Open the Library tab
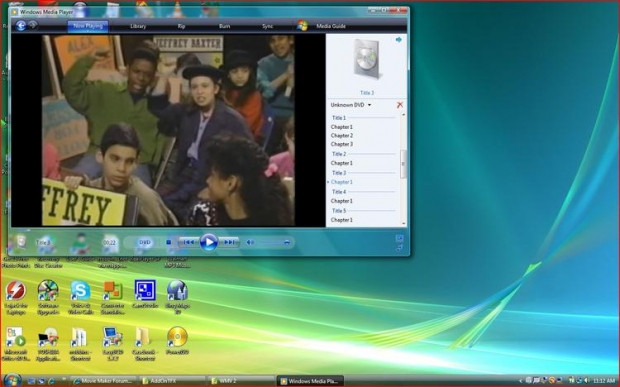 pyautogui.click(x=138, y=26)
